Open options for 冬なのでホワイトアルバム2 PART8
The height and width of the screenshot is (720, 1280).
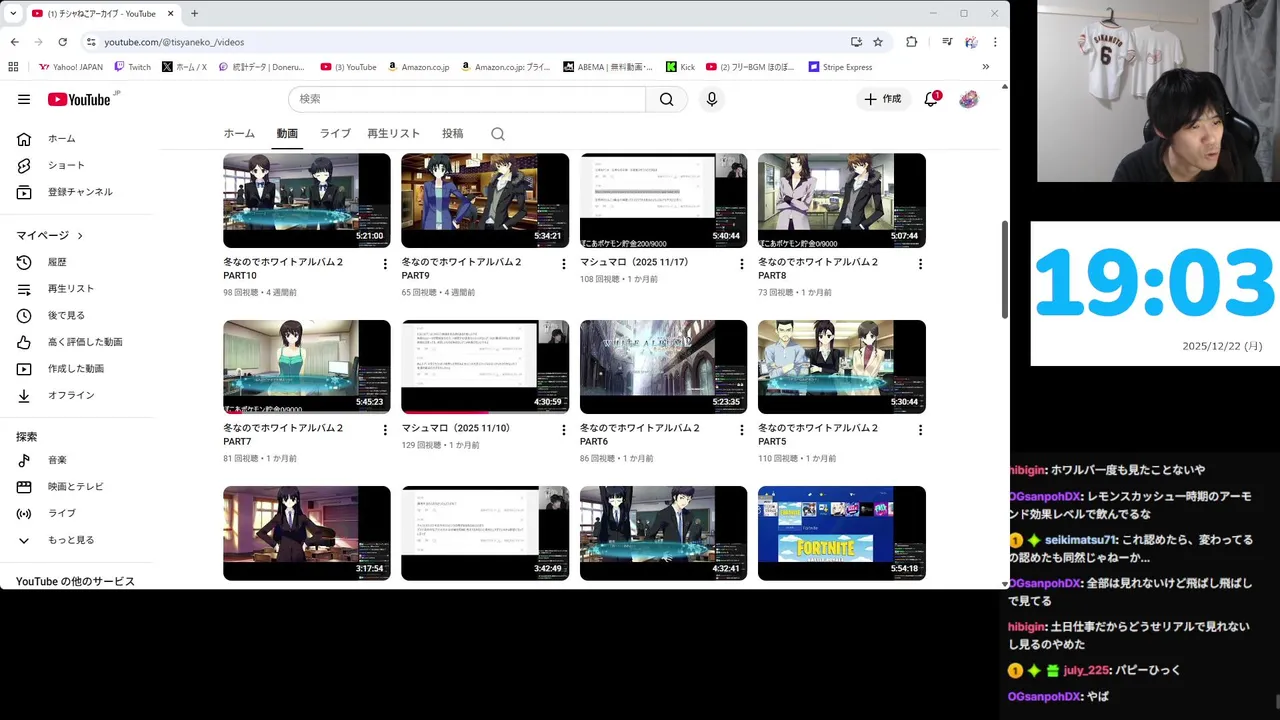[920, 264]
